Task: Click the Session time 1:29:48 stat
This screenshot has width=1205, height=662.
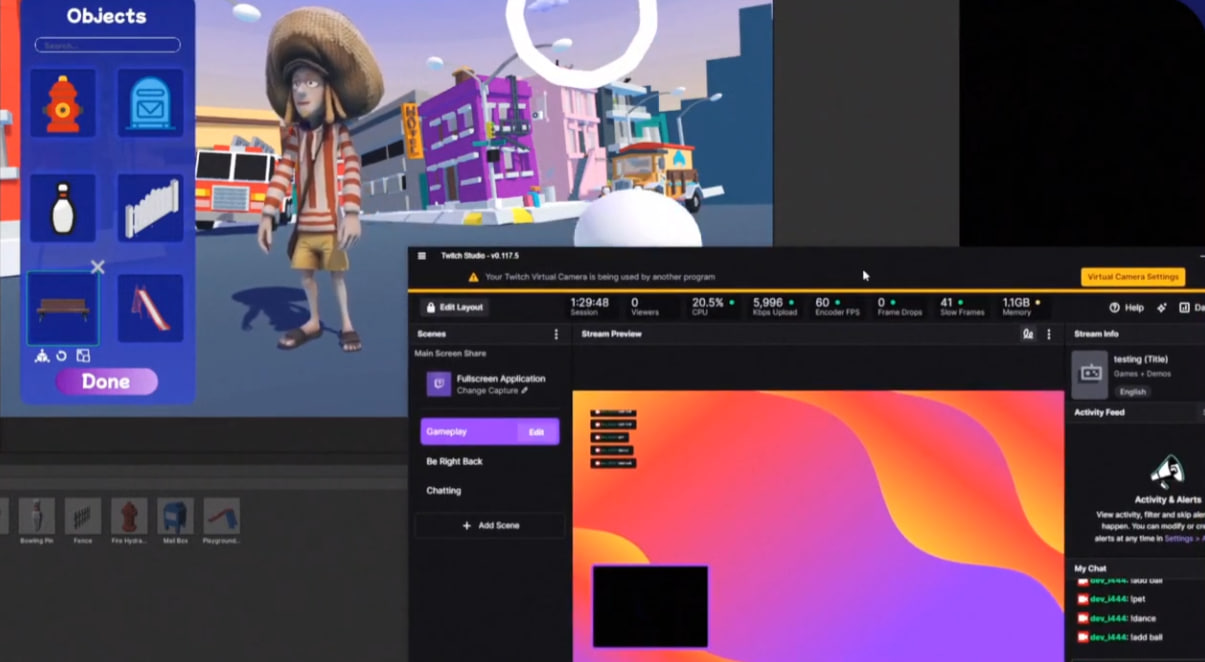Action: tap(589, 306)
